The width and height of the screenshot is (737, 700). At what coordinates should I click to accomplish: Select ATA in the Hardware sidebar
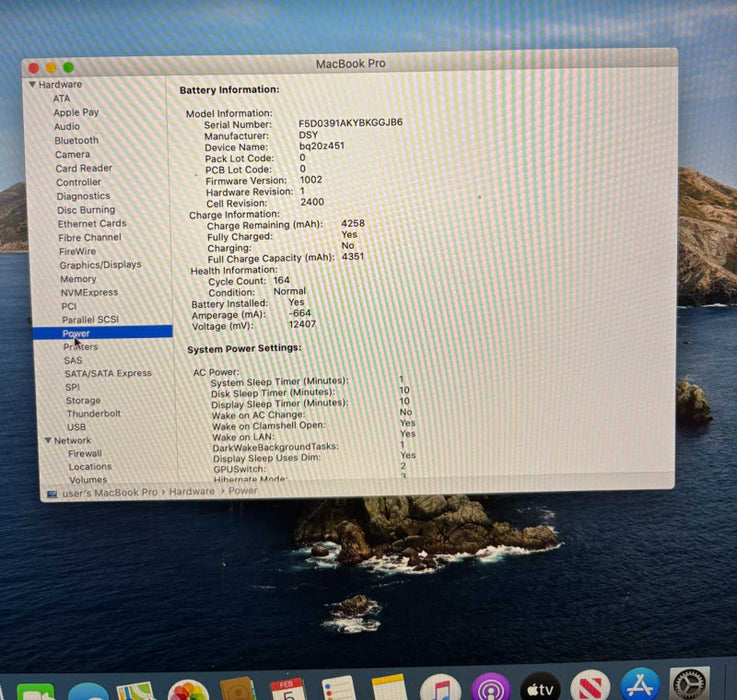coord(62,98)
